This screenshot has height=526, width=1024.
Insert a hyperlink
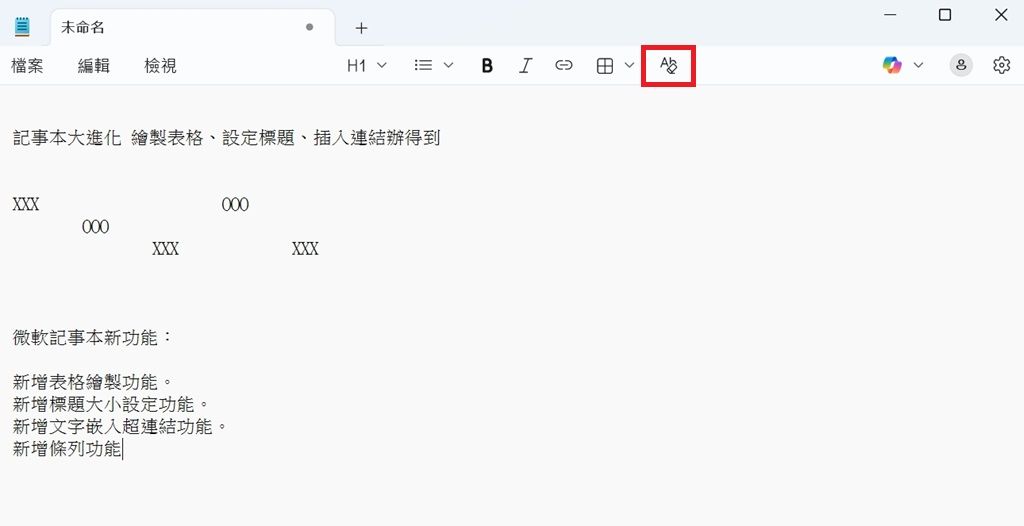click(564, 65)
